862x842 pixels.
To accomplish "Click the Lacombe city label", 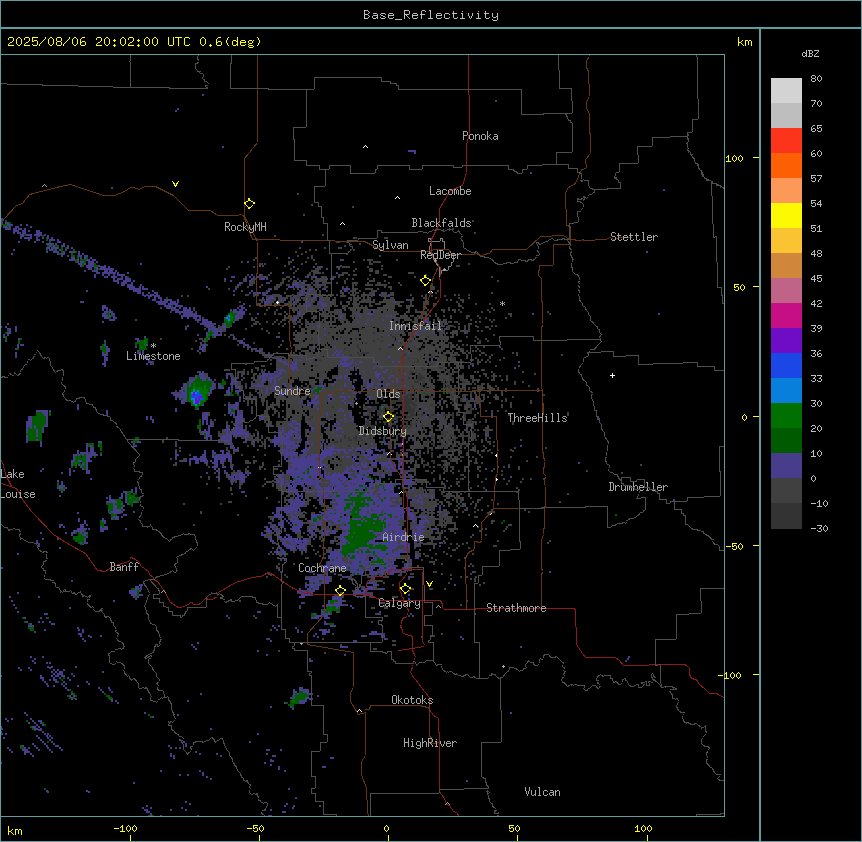I will 450,191.
